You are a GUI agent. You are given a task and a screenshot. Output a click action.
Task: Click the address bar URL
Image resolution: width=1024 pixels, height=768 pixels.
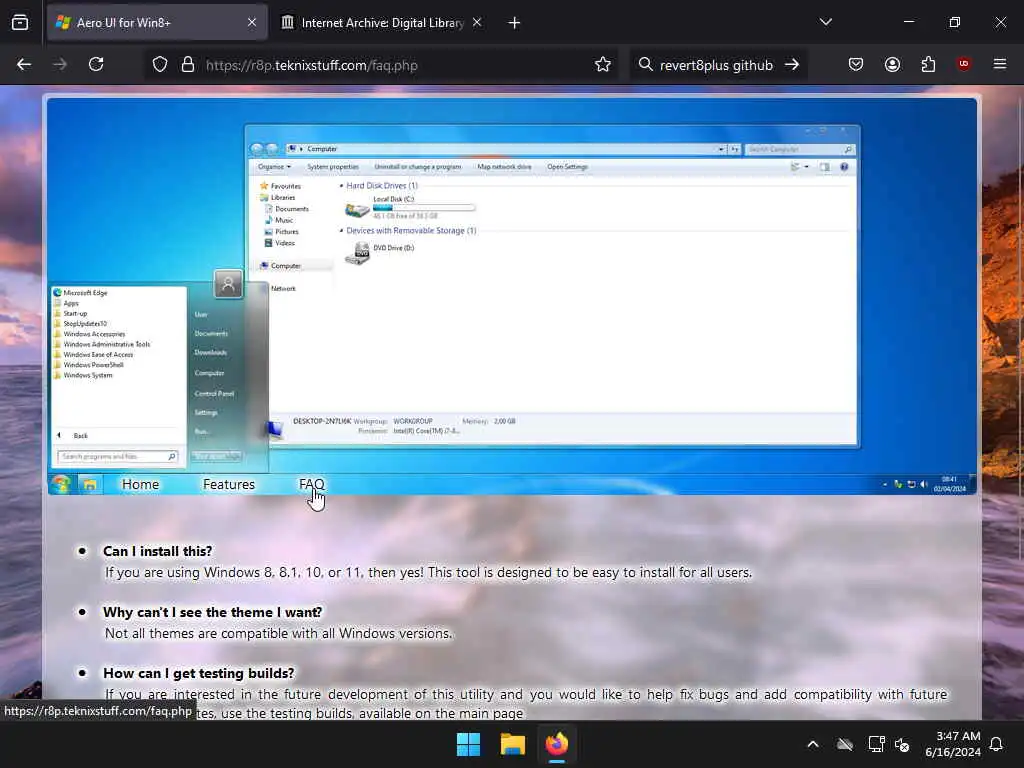coord(312,65)
